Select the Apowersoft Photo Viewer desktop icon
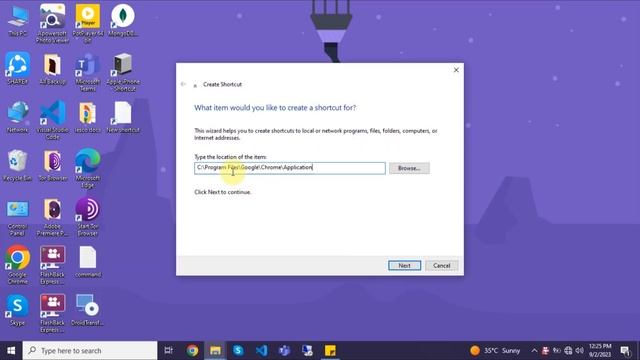640x360 pixels. coord(52,24)
